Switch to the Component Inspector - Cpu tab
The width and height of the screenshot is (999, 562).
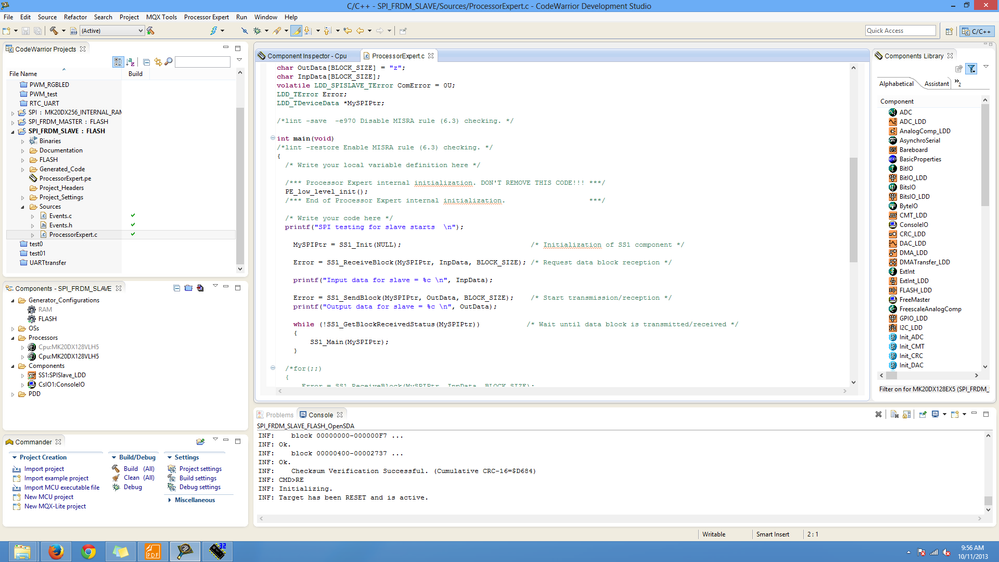[x=306, y=56]
